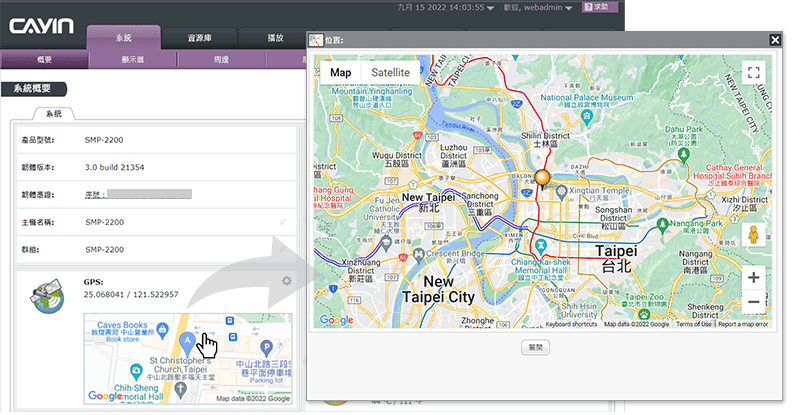Image resolution: width=800 pixels, height=415 pixels.
Task: Open the webadmin user dropdown
Action: point(537,7)
